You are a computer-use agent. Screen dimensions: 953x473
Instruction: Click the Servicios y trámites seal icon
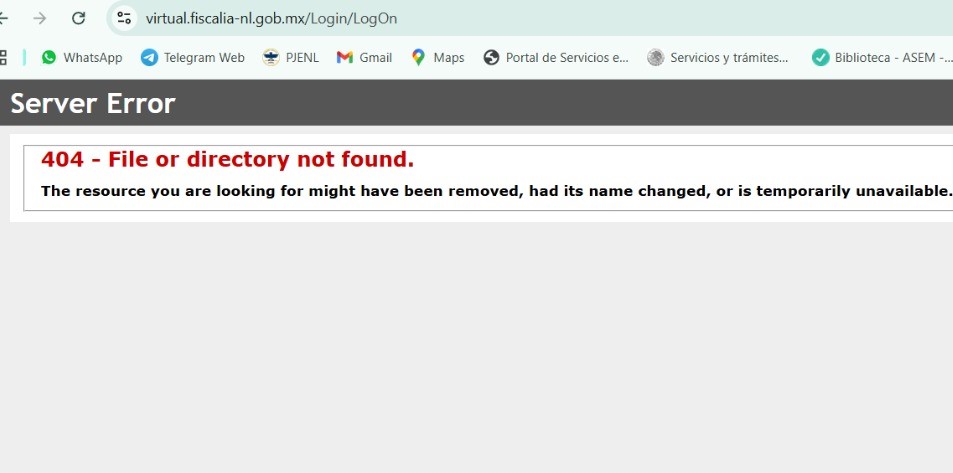[655, 57]
